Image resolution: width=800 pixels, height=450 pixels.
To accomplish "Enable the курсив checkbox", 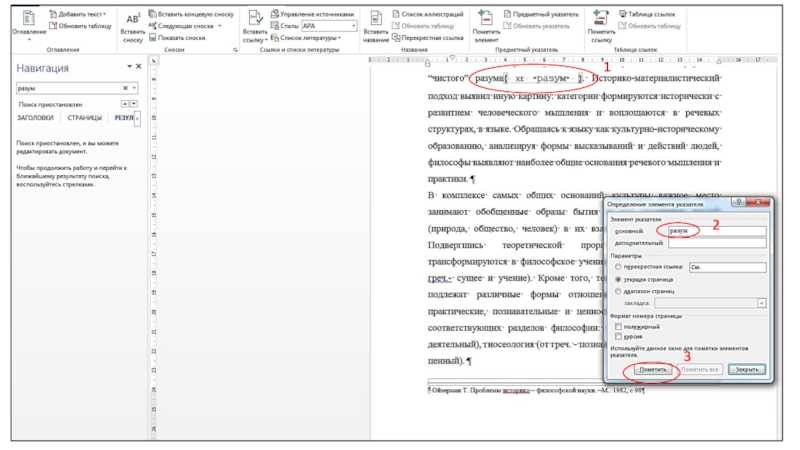I will [x=616, y=335].
